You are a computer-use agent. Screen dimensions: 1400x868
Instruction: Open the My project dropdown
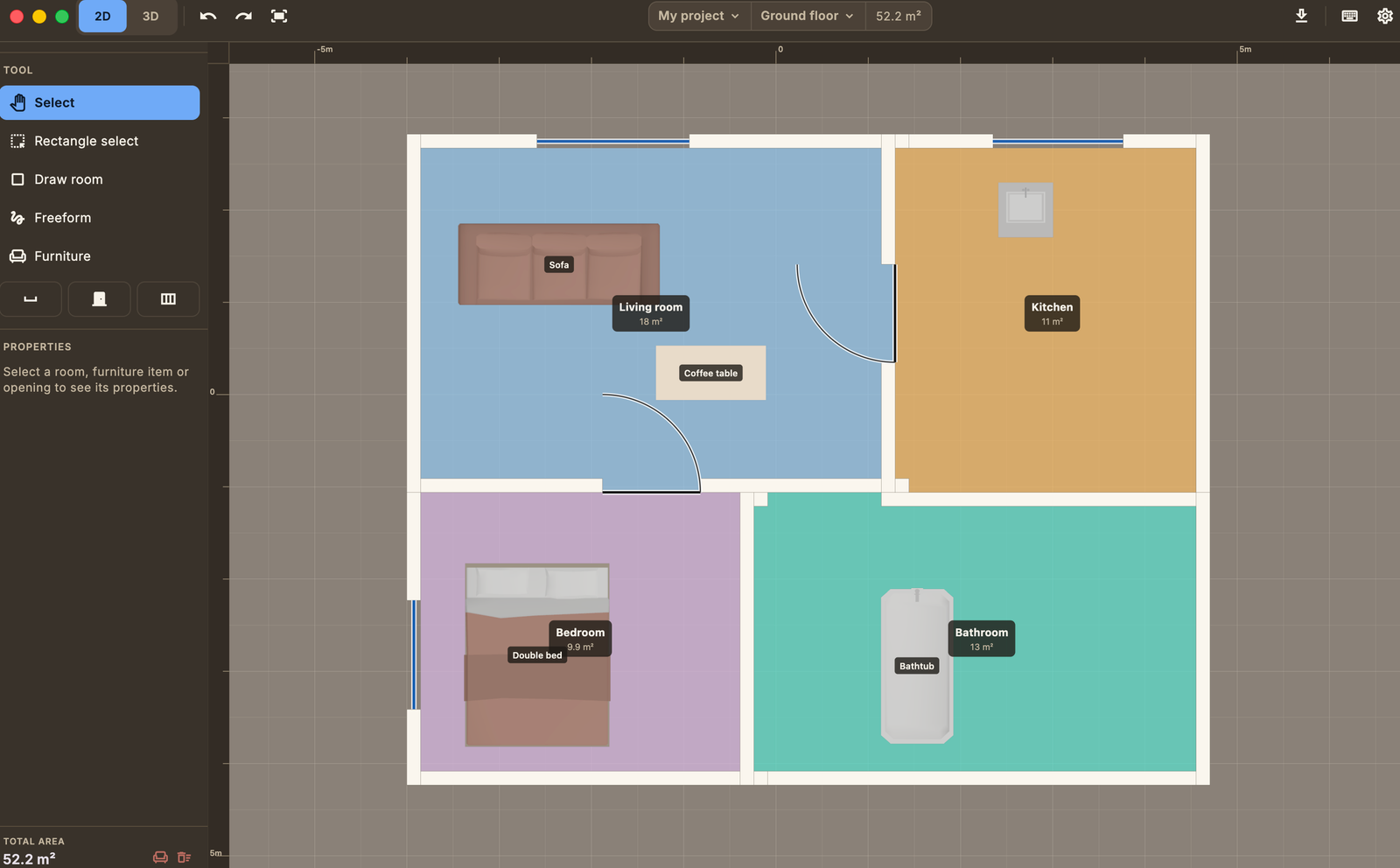coord(699,16)
